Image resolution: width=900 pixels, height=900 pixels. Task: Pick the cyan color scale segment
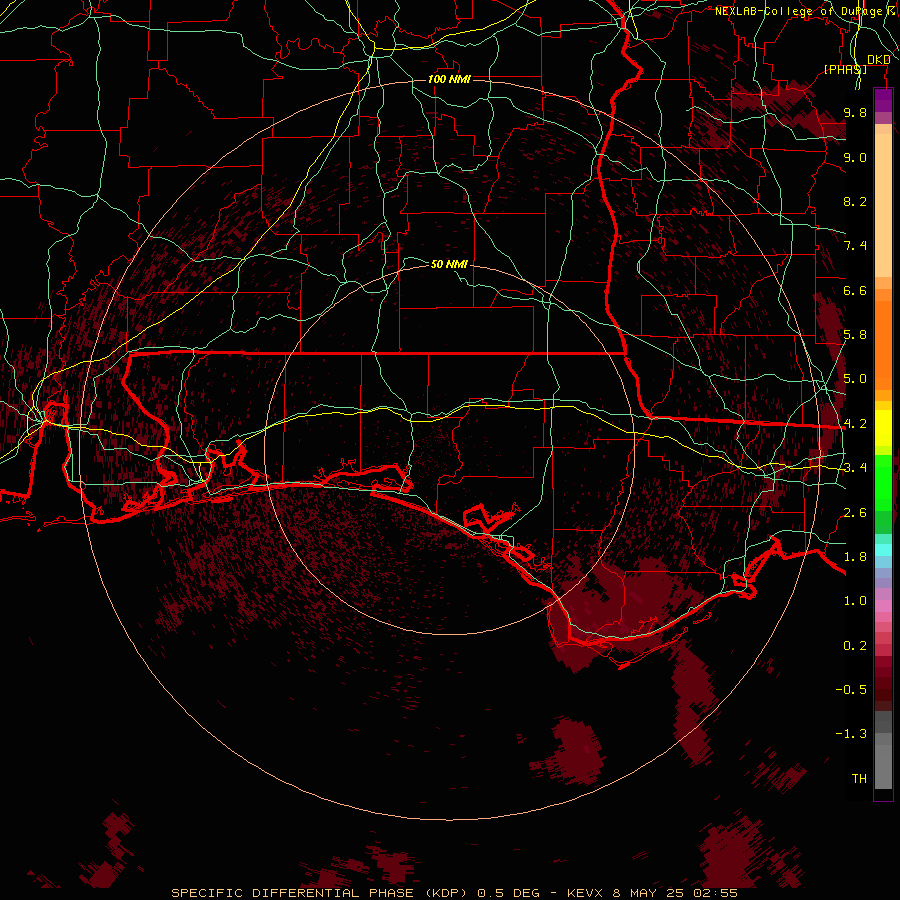(883, 549)
